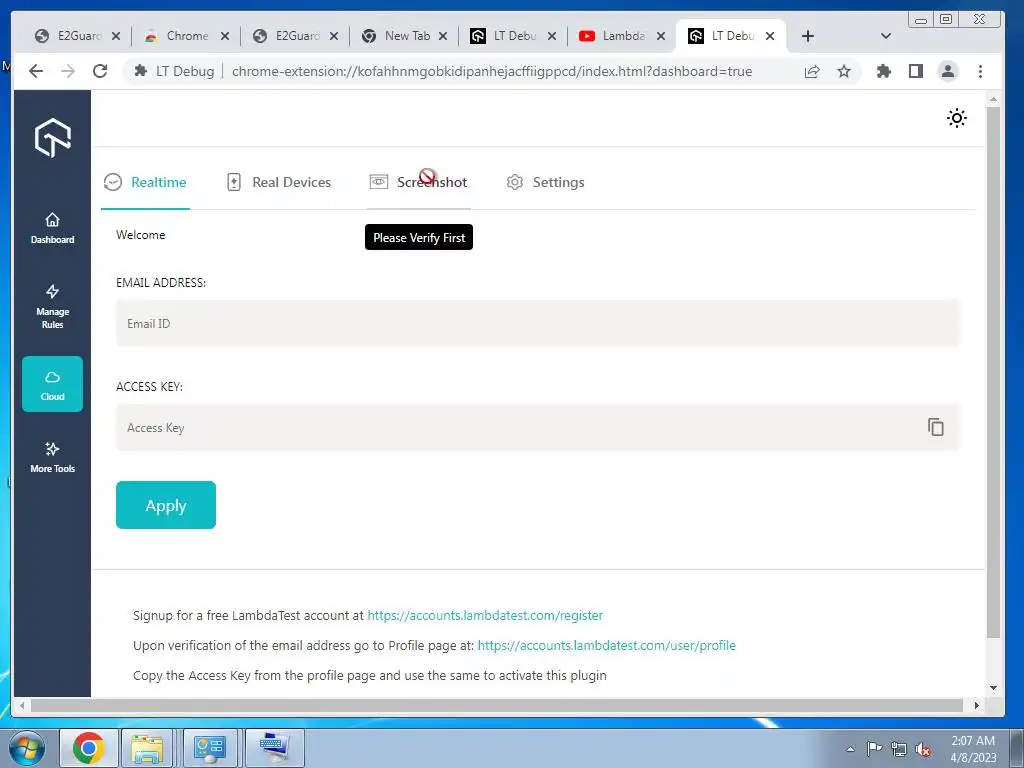Open the Dashboard sidebar item
Screen dimensions: 1024x768
[52, 228]
